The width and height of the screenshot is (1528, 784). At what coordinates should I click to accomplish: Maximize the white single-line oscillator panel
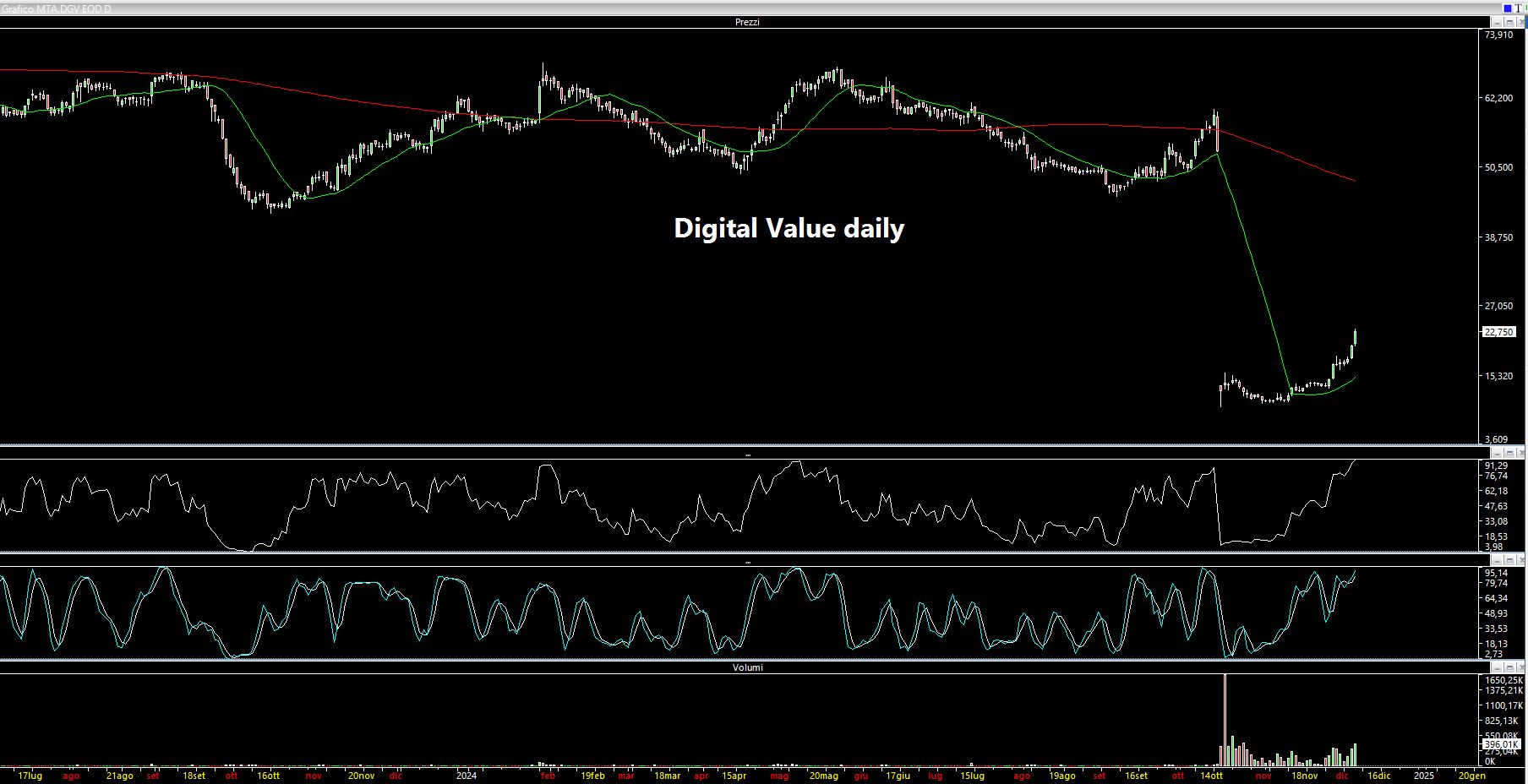(x=1509, y=453)
